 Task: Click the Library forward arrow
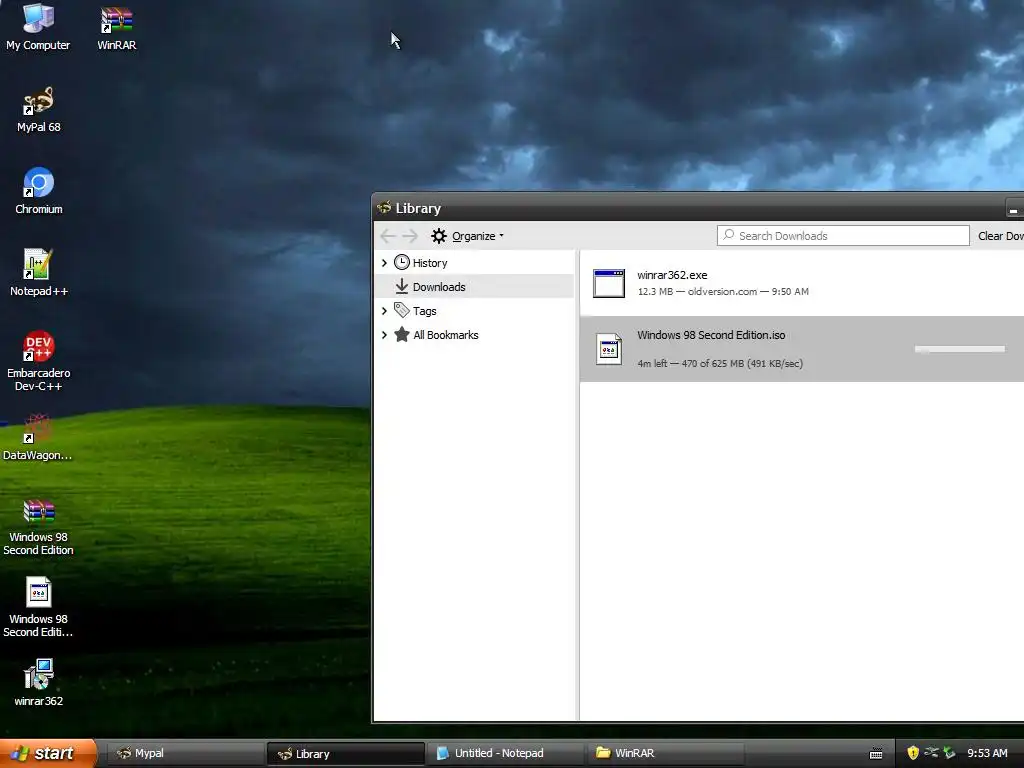click(410, 236)
